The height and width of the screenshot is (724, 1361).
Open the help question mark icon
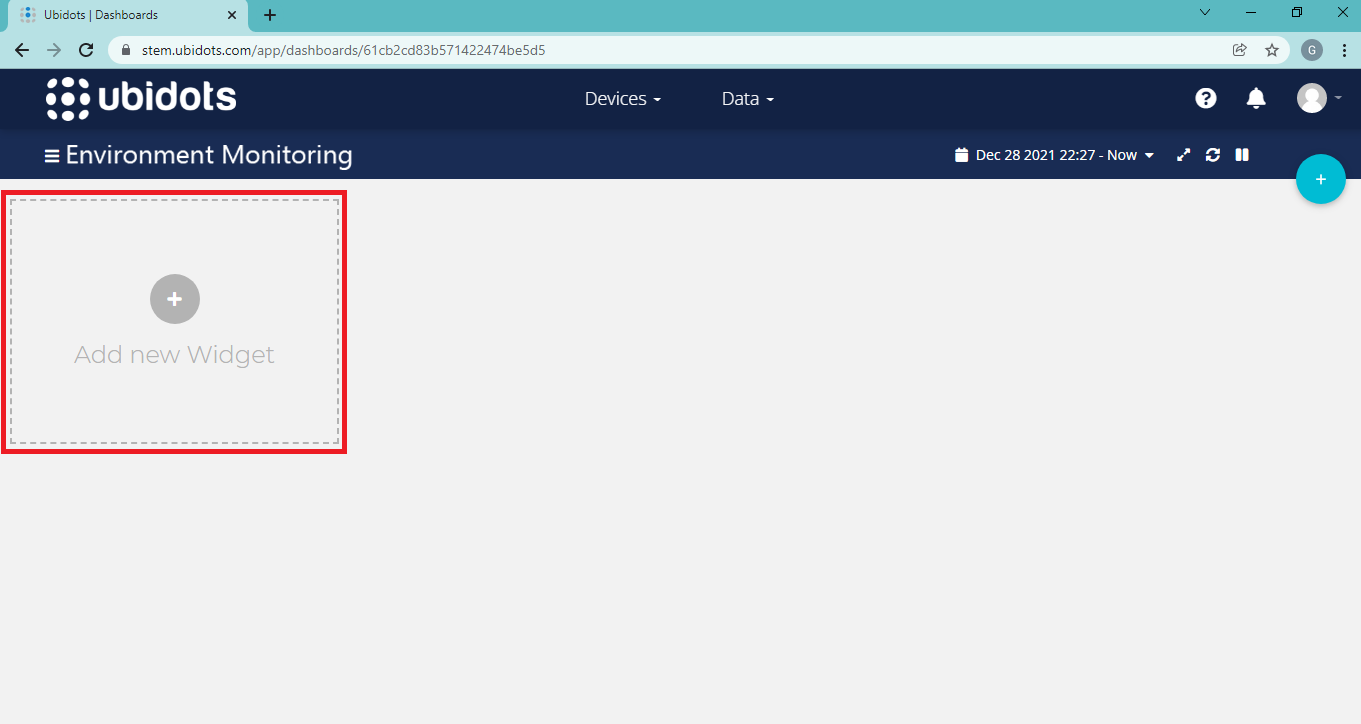tap(1206, 98)
